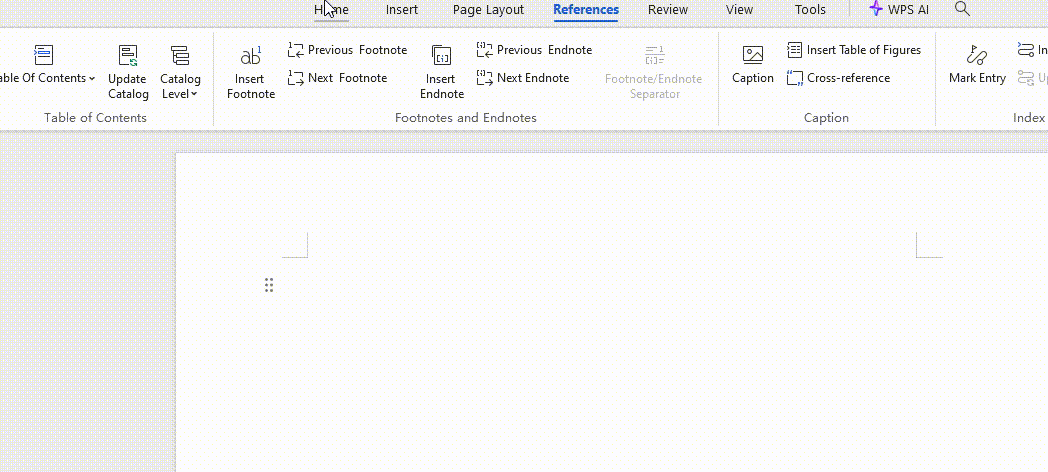Choose Insert Table of Figures

pyautogui.click(x=854, y=50)
